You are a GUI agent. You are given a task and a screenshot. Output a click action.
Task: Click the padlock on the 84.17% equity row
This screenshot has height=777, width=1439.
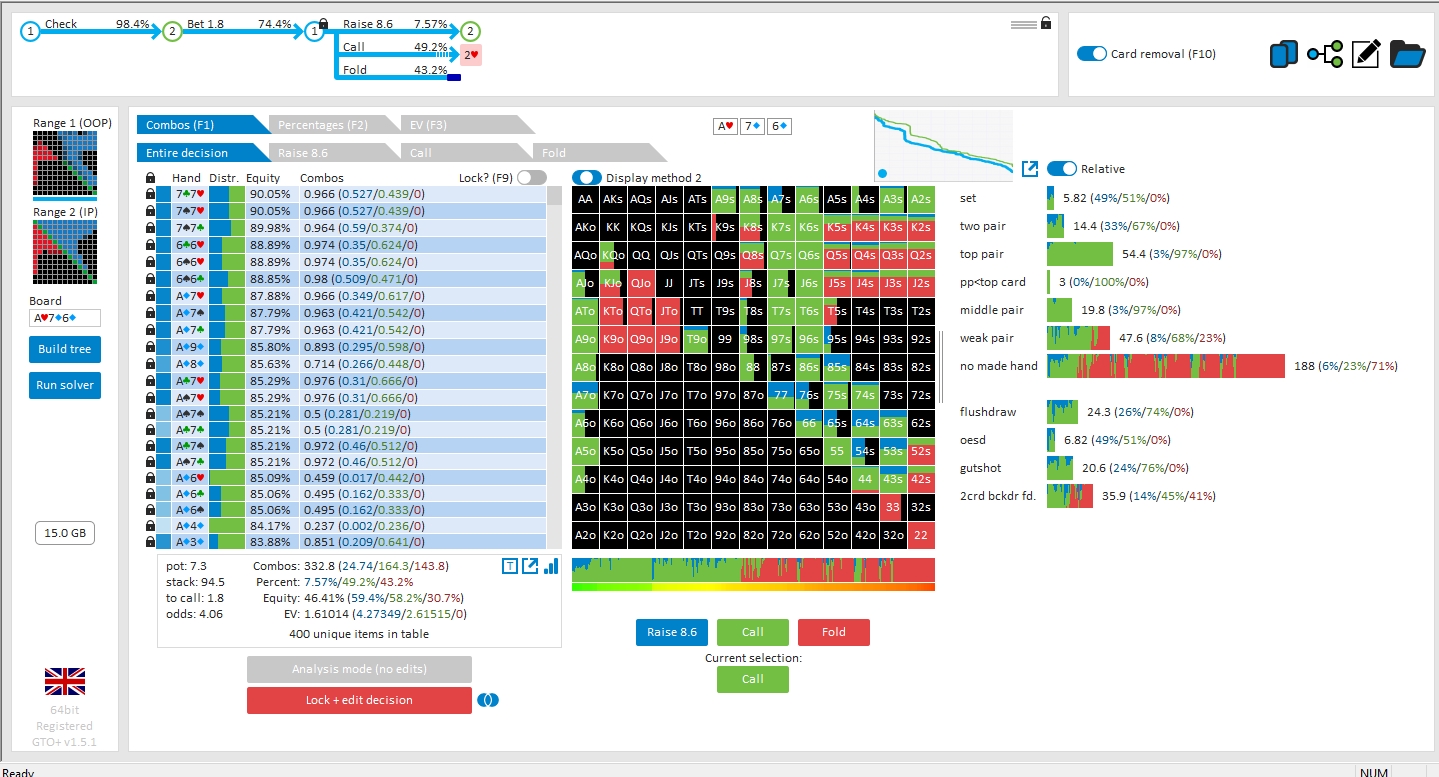click(x=150, y=525)
